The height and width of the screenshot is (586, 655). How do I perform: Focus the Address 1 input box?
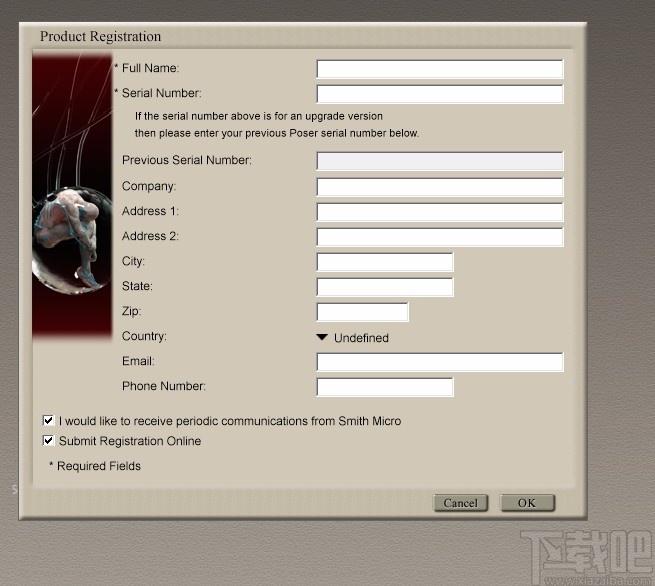[x=439, y=212]
